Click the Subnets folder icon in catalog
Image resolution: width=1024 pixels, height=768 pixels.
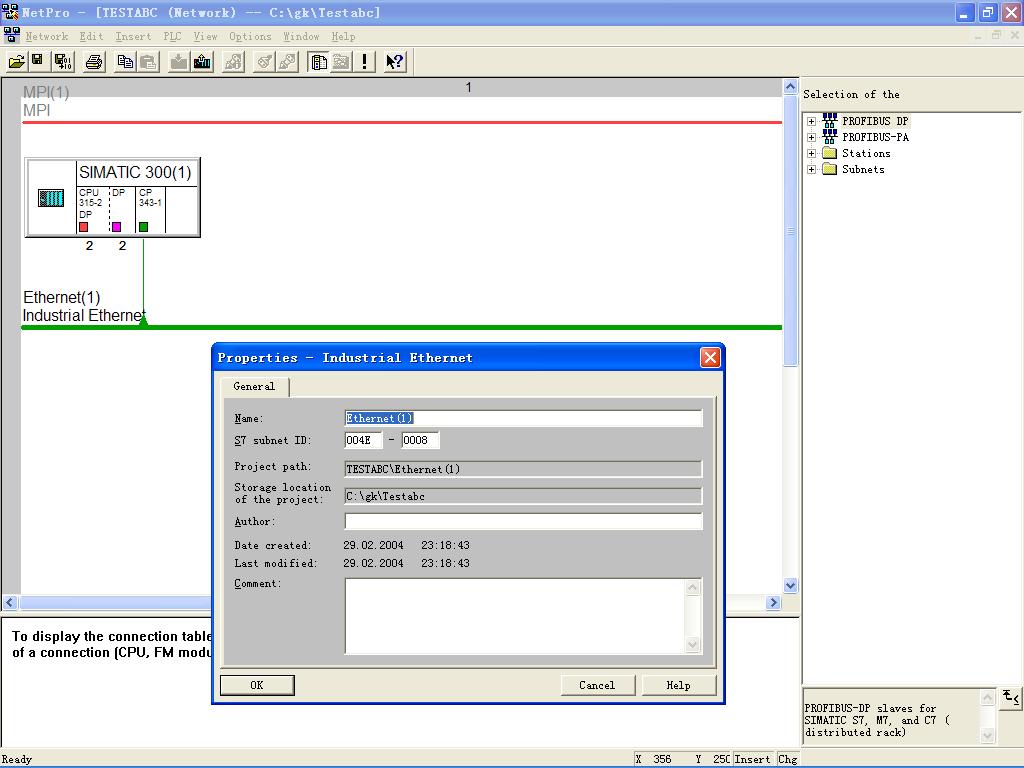coord(830,169)
